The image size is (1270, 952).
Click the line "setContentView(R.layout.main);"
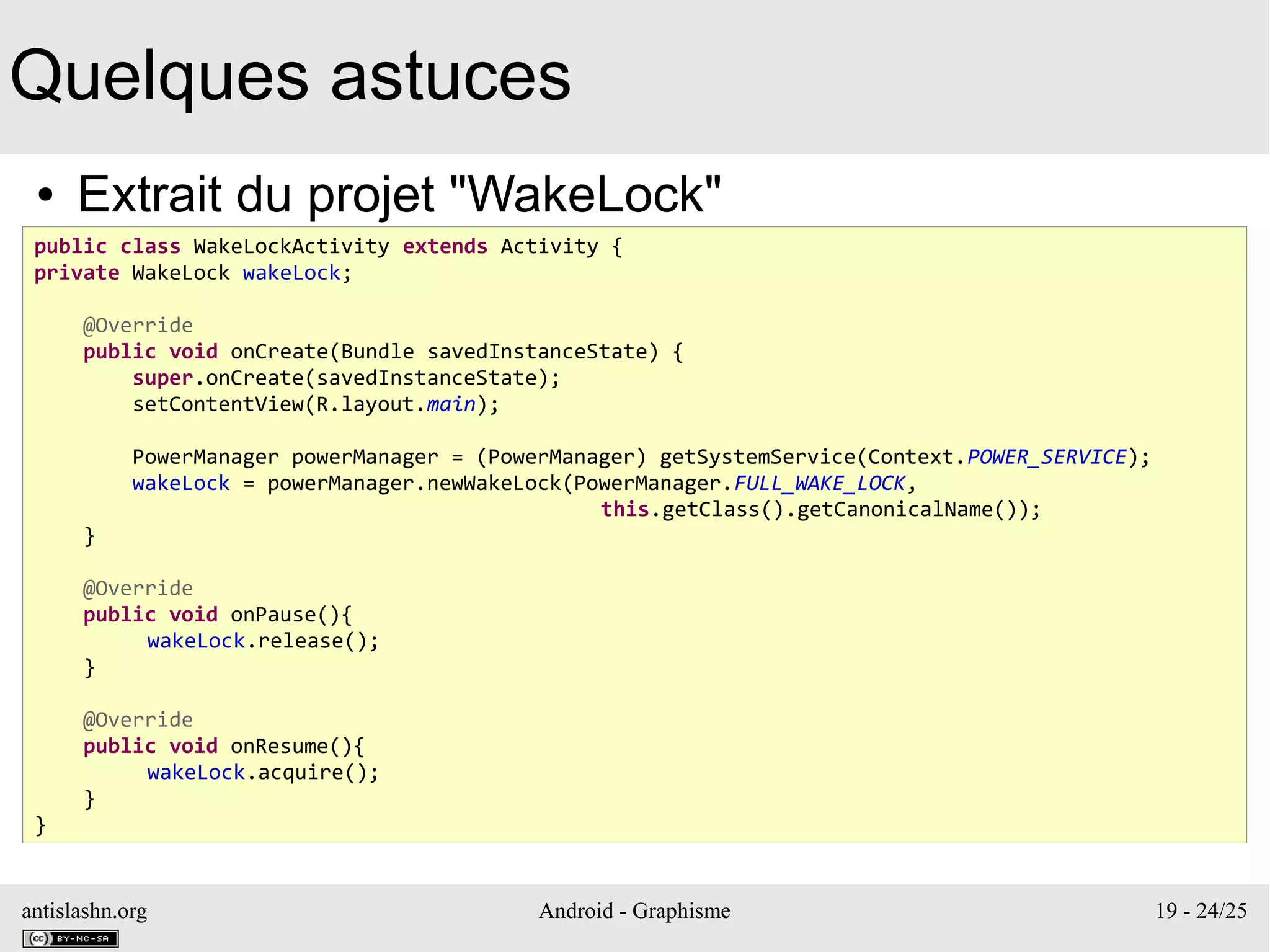(316, 404)
